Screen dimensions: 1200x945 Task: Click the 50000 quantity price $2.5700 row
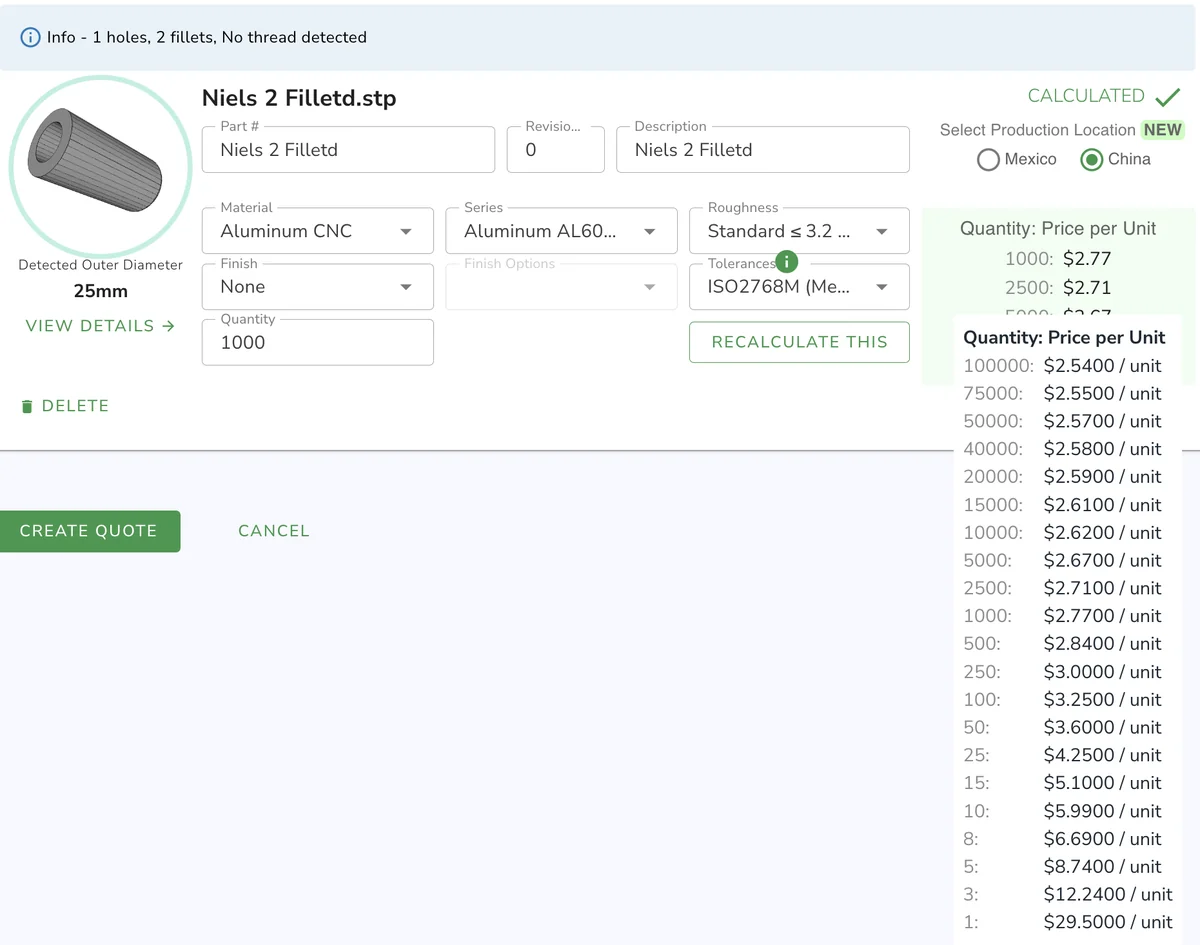[1063, 421]
